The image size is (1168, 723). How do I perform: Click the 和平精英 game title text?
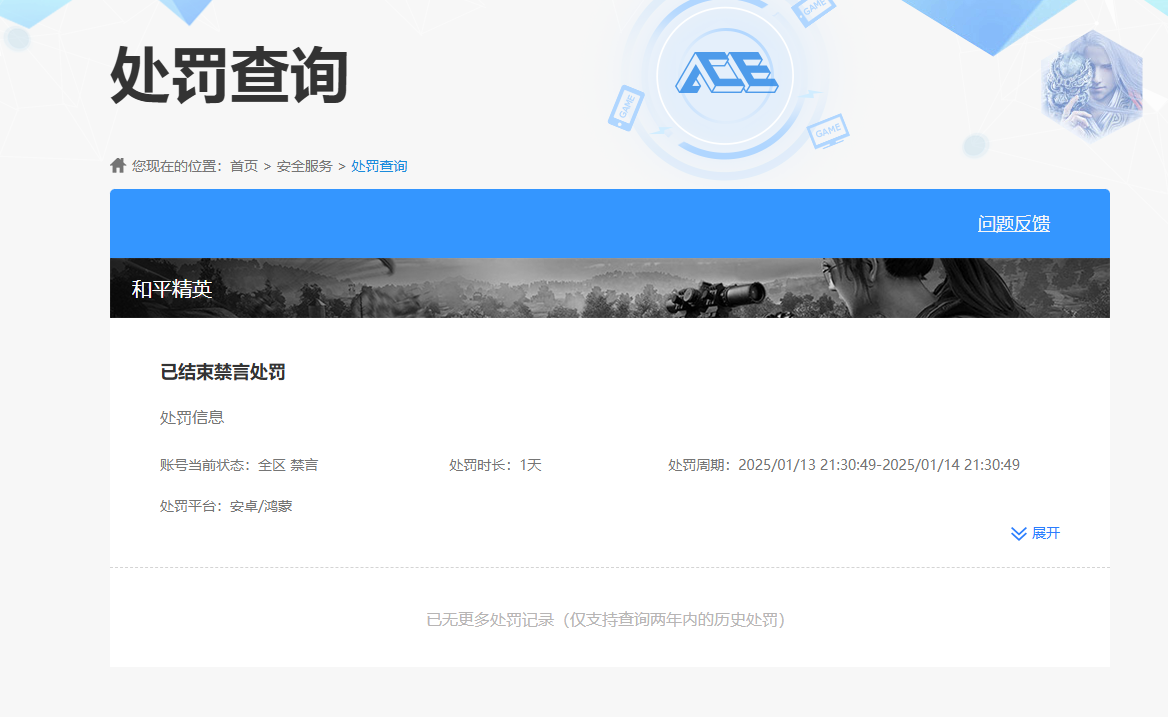[x=172, y=289]
